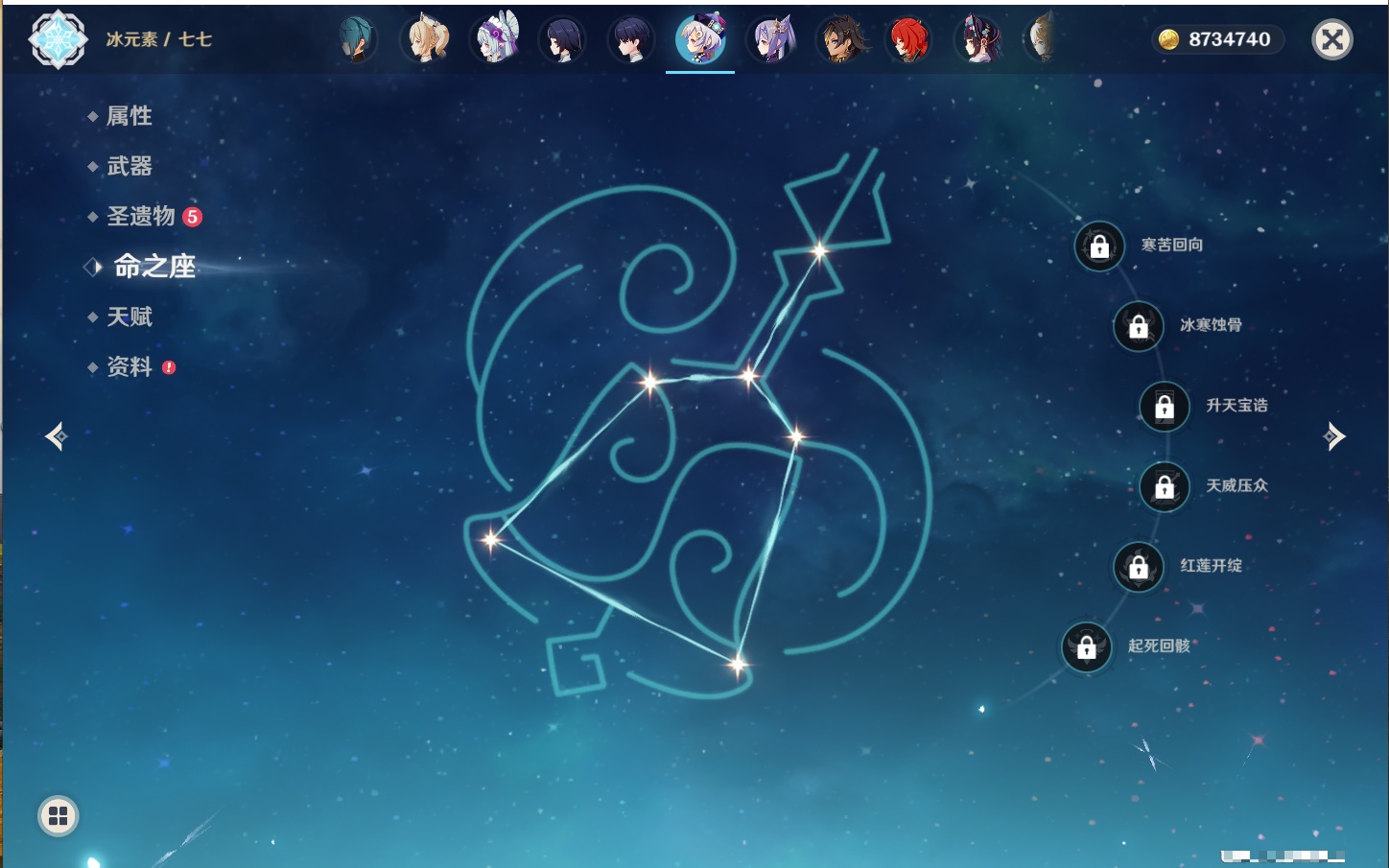Switch to previous character with left arrow
Screen dimensions: 1389x868
[56, 436]
